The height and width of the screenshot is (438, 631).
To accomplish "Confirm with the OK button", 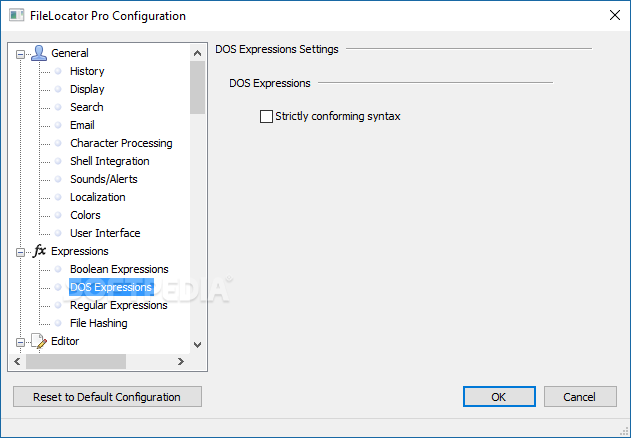I will [x=499, y=397].
